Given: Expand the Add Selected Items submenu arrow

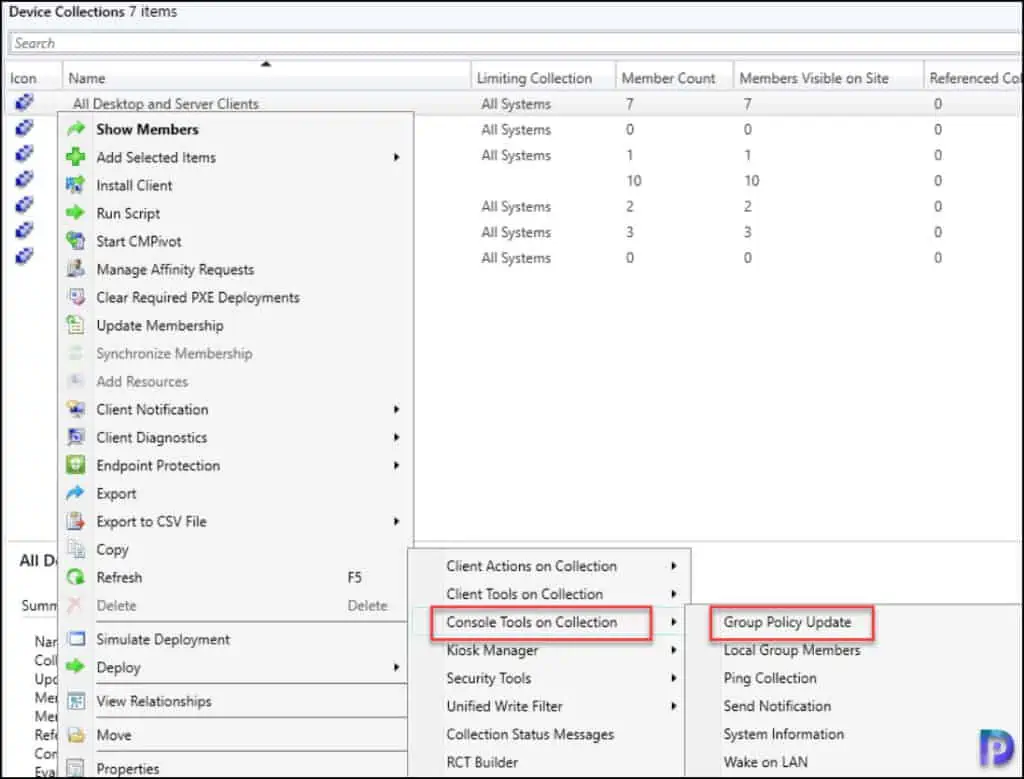Looking at the screenshot, I should (397, 157).
